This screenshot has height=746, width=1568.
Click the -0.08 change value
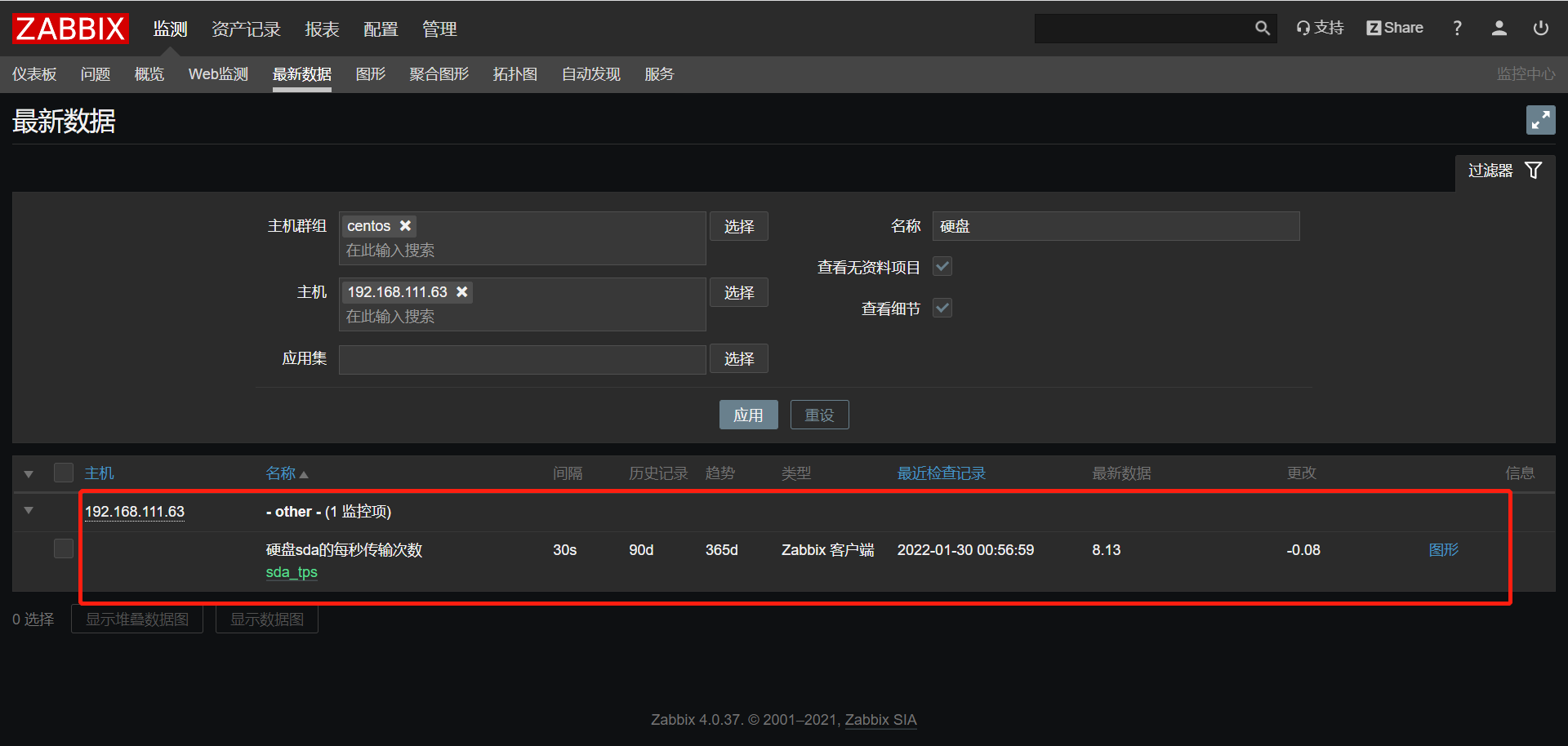[1303, 550]
